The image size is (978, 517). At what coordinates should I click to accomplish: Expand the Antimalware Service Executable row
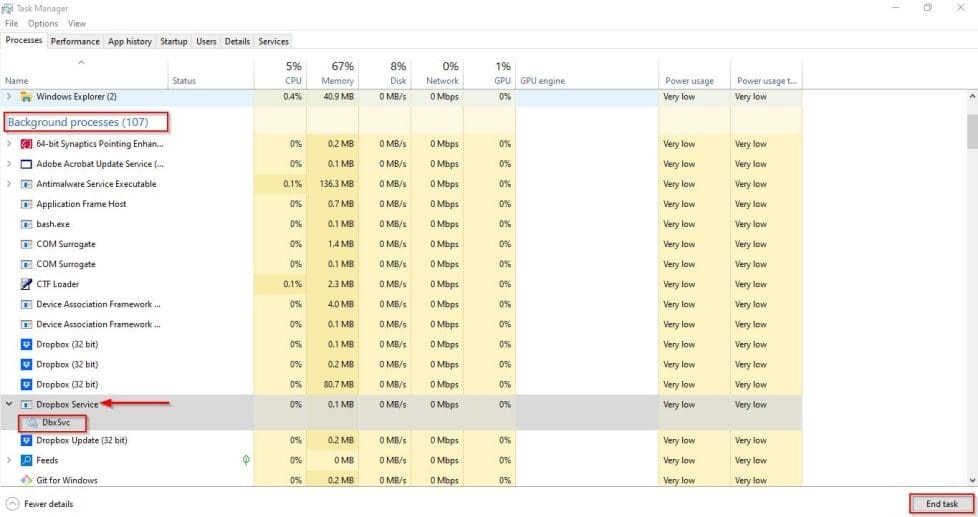click(10, 184)
